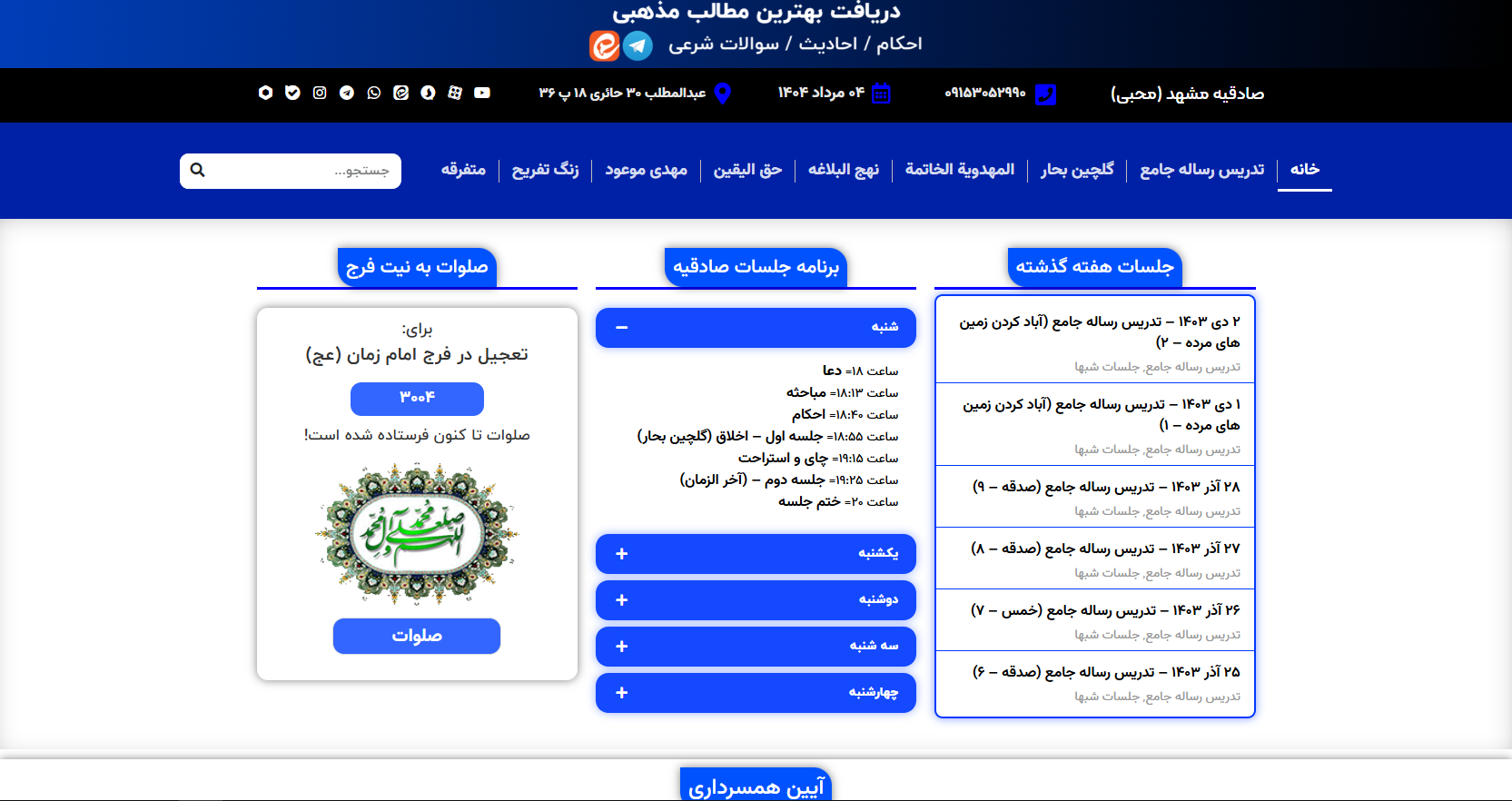Image resolution: width=1512 pixels, height=801 pixels.
Task: Open the تدریس رساله جامع menu
Action: (x=1202, y=170)
